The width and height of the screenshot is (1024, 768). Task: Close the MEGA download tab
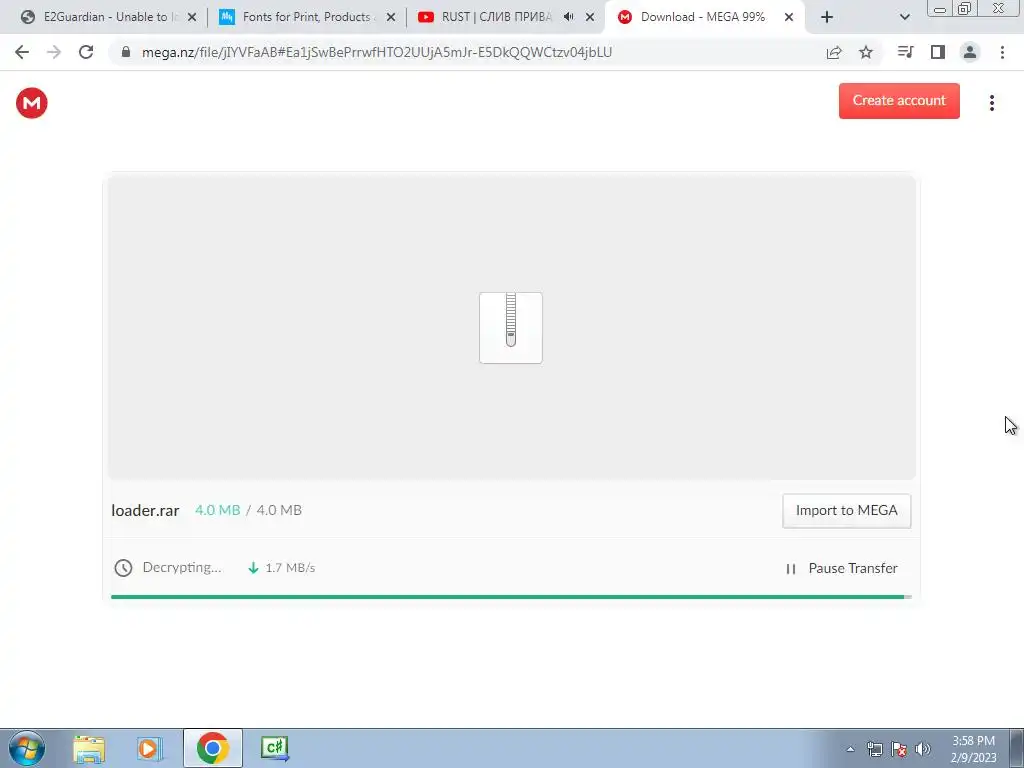click(789, 18)
